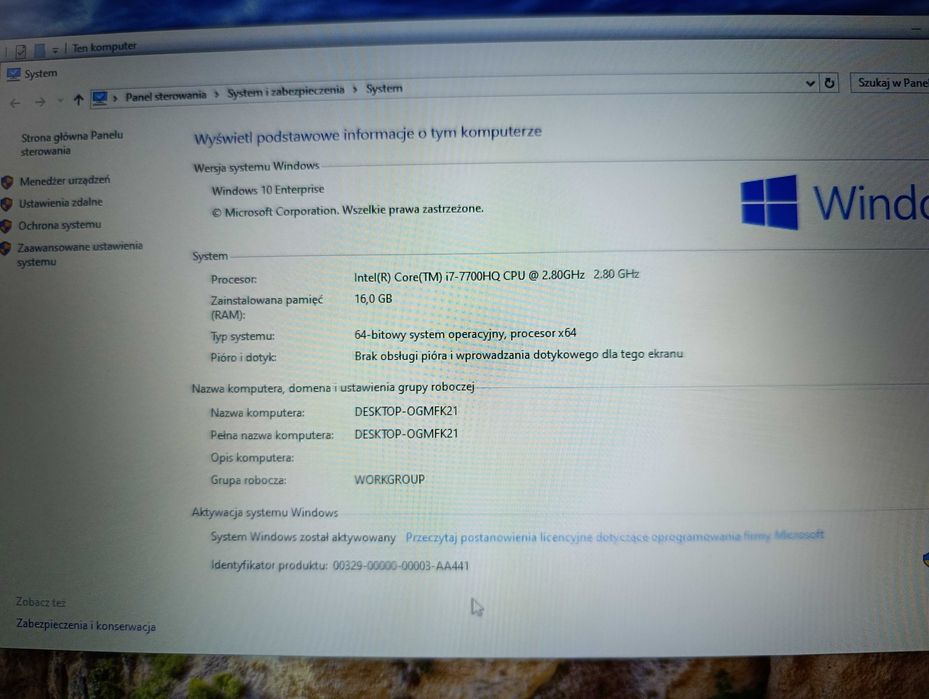
Task: Click the shield icon beside Menedżer urządzeń
Action: pos(7,182)
